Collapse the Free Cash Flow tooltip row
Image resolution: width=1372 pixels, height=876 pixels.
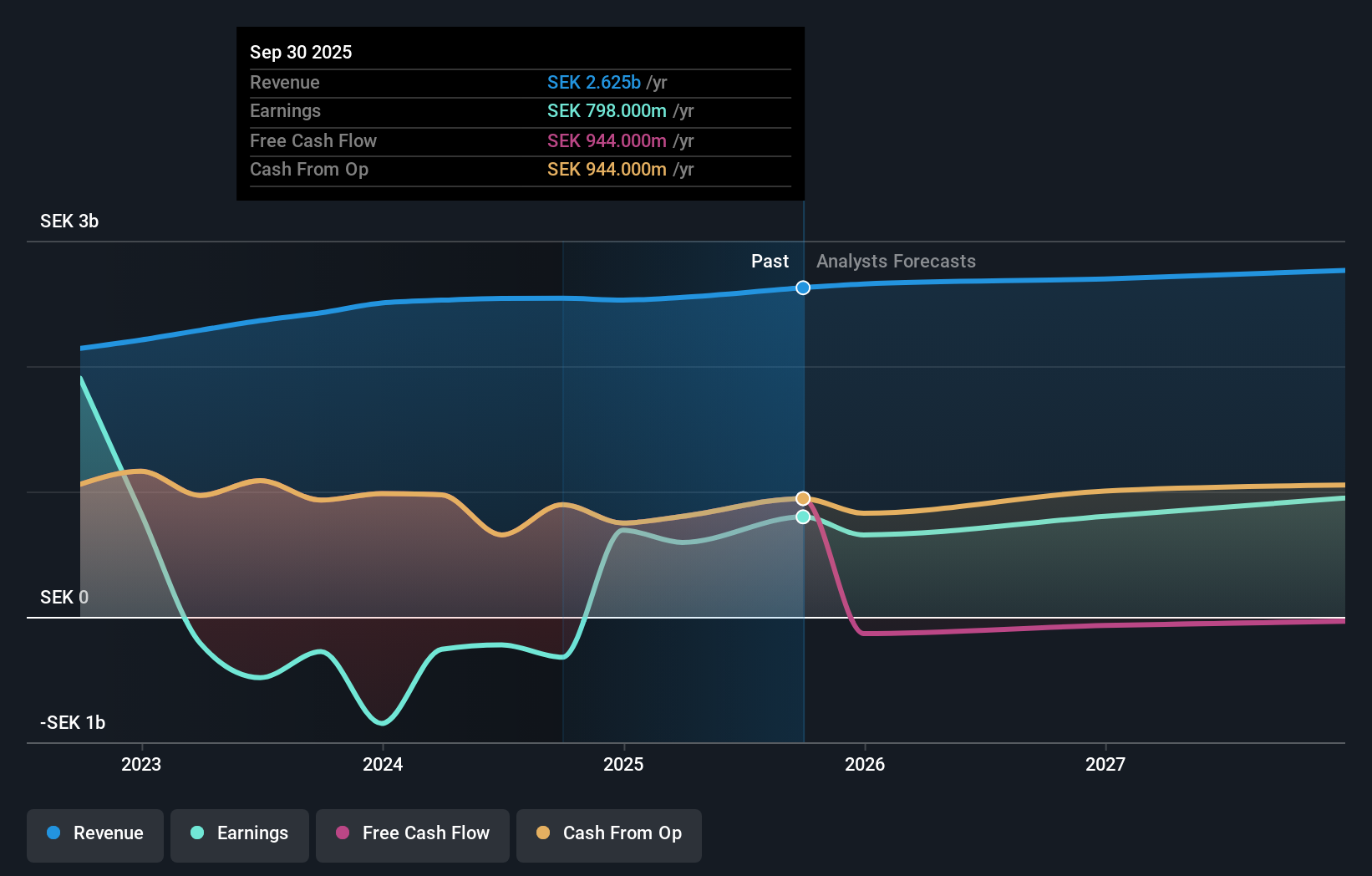click(x=520, y=140)
